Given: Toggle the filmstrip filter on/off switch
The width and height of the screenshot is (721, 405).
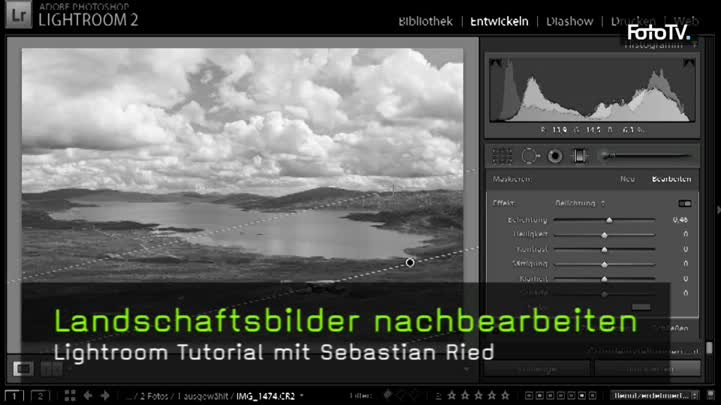Looking at the screenshot, I should coord(711,395).
